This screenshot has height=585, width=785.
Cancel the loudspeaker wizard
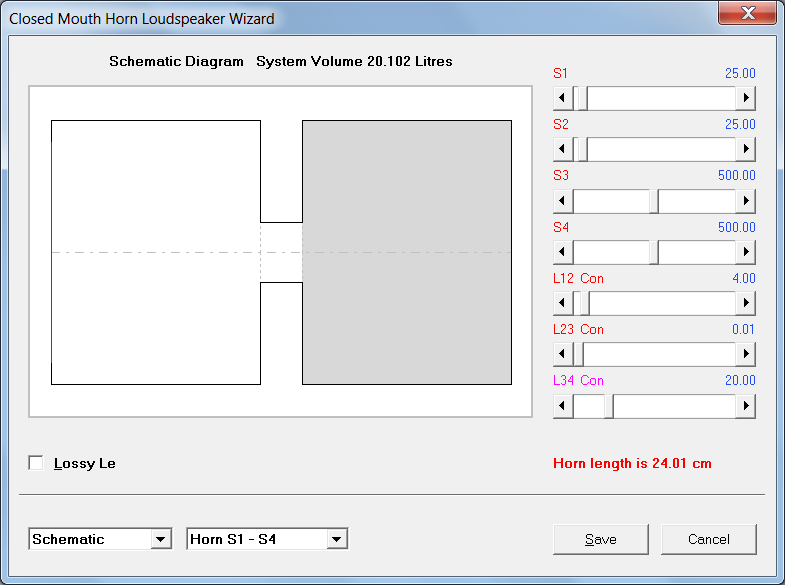pos(708,539)
